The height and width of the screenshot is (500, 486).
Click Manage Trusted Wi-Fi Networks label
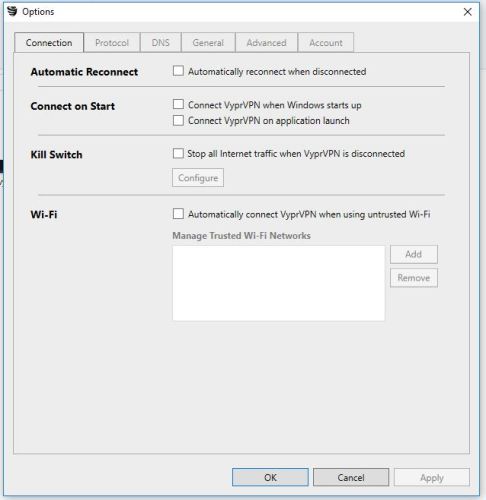(x=241, y=236)
